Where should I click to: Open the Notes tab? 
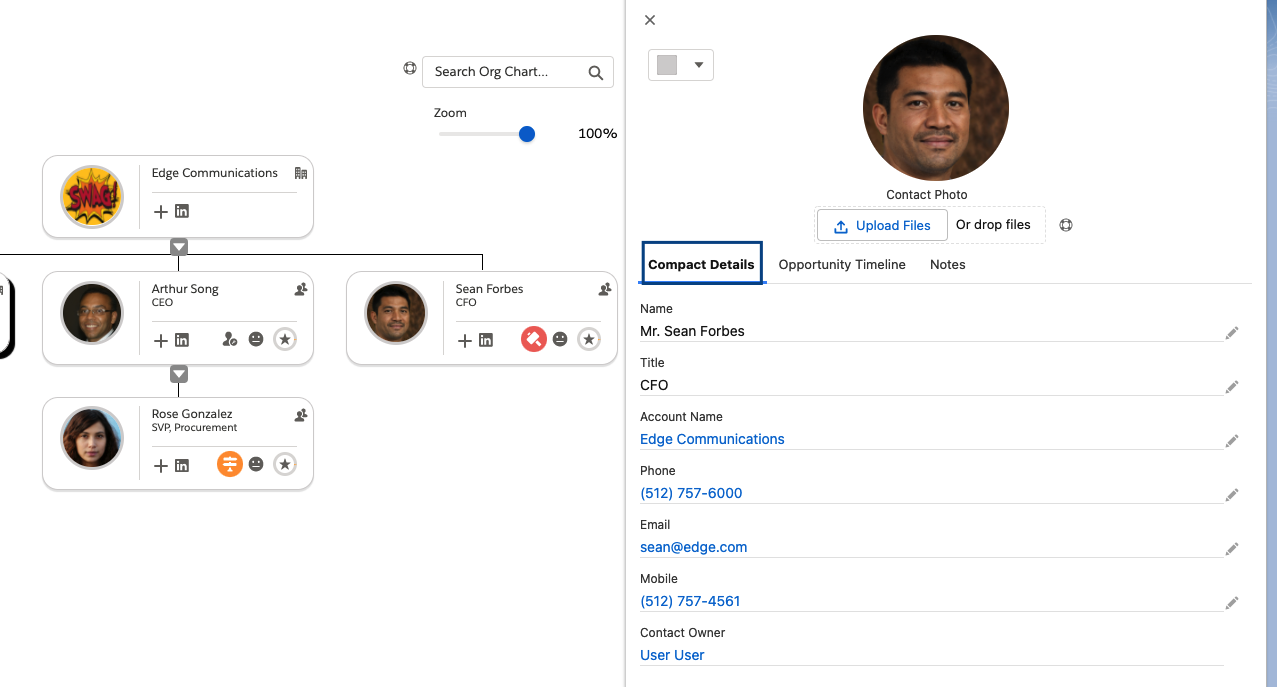(x=947, y=265)
